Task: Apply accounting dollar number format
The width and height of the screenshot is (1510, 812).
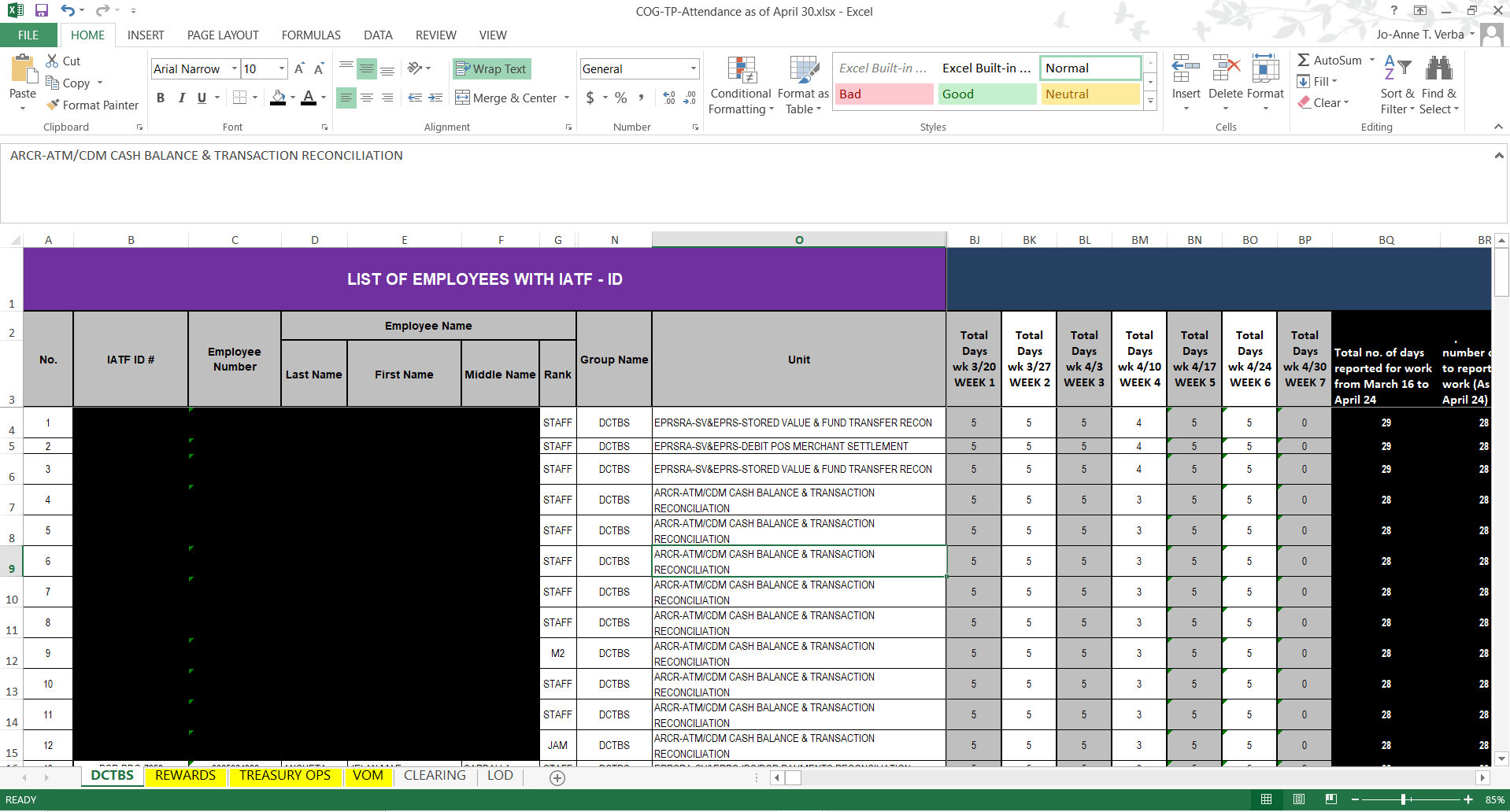Action: tap(590, 98)
